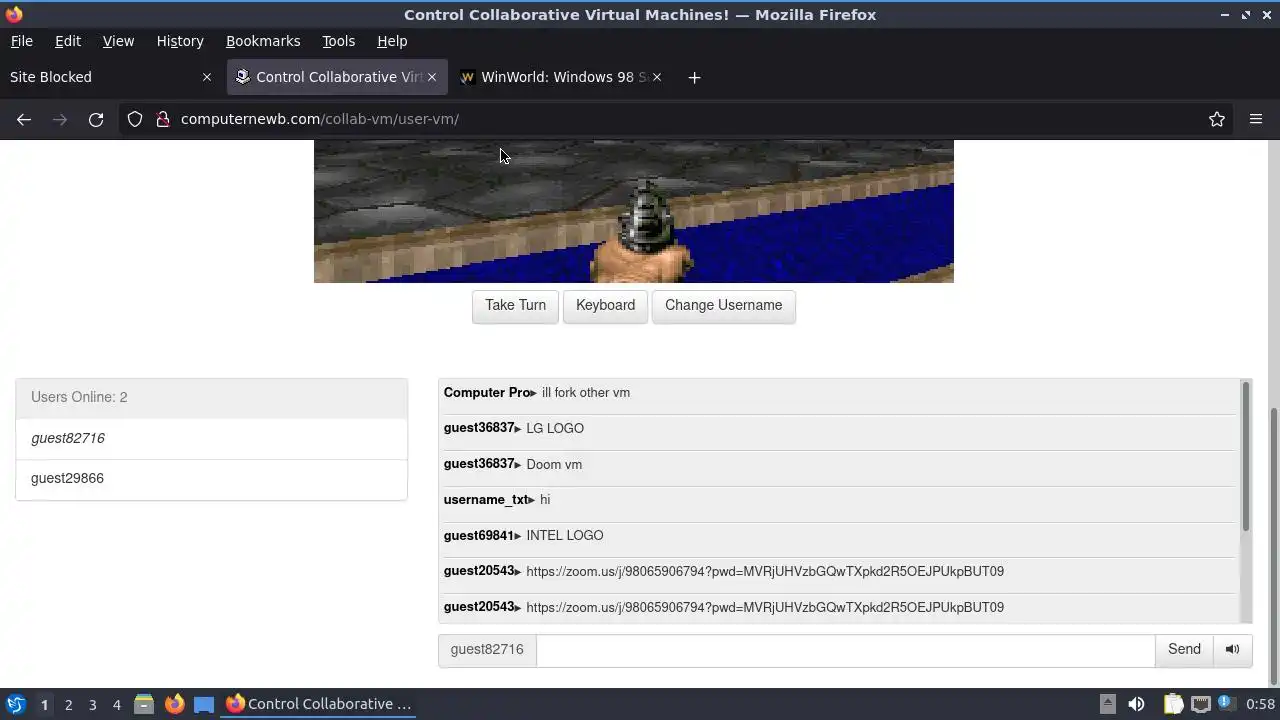Switch to workspace 3
Image resolution: width=1280 pixels, height=720 pixels.
tap(92, 704)
